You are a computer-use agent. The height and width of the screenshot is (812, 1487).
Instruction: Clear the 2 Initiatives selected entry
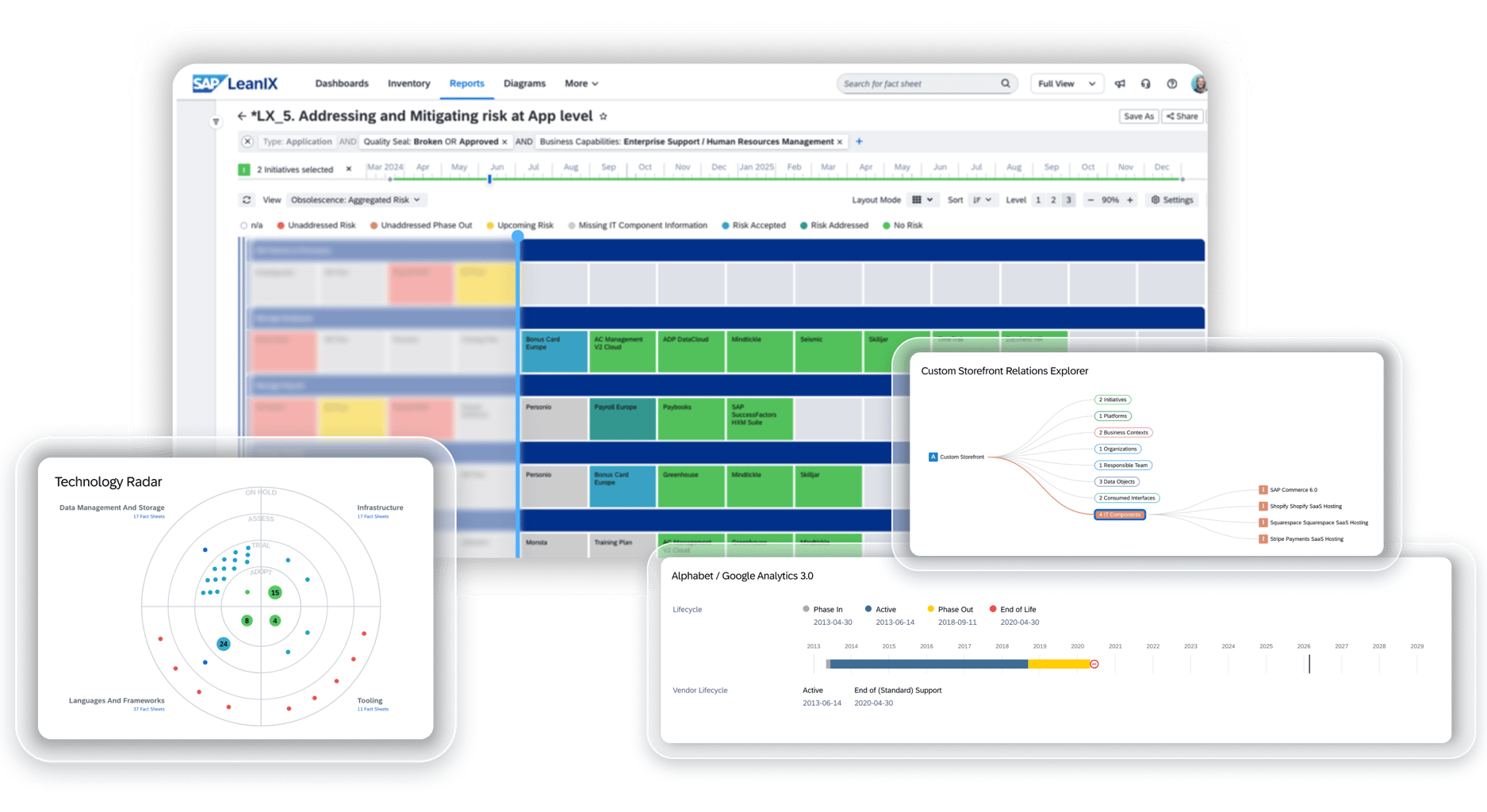349,169
